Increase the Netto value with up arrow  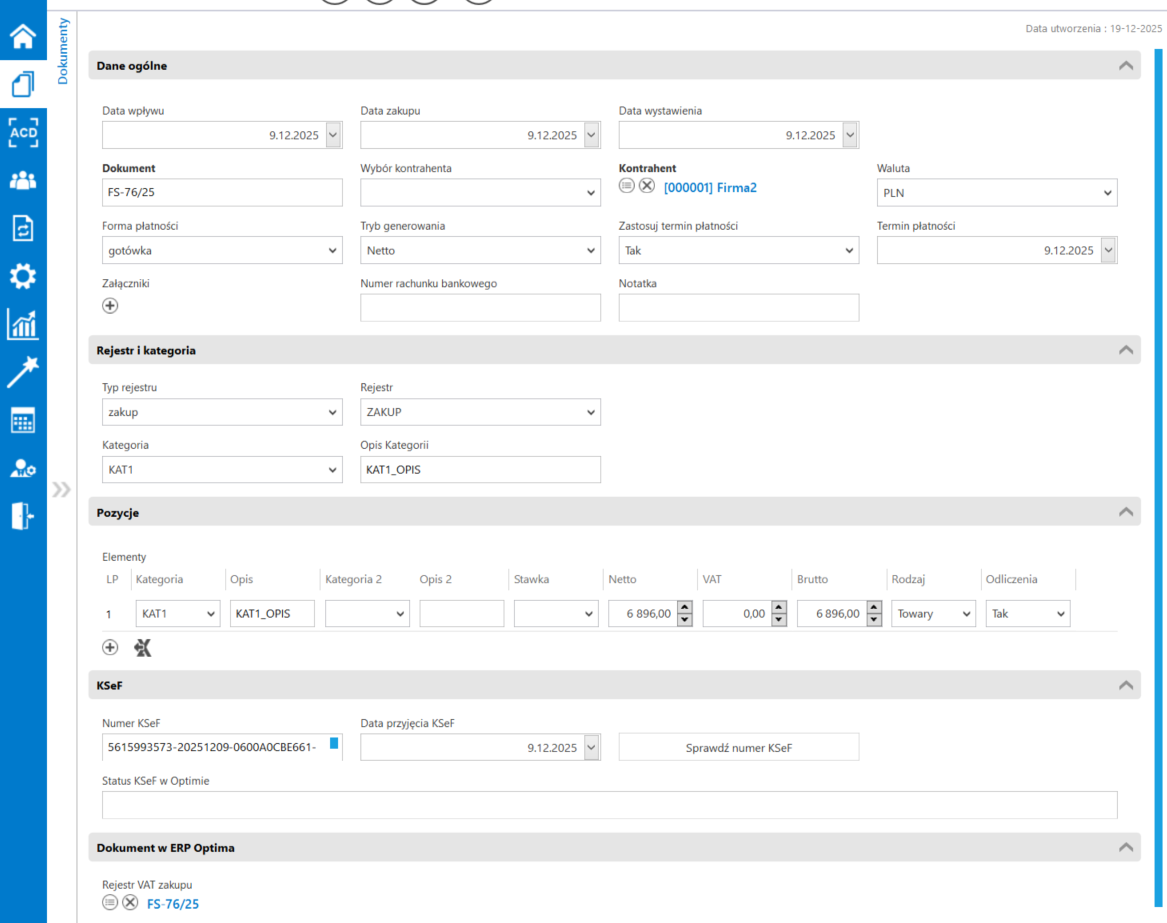pyautogui.click(x=685, y=608)
